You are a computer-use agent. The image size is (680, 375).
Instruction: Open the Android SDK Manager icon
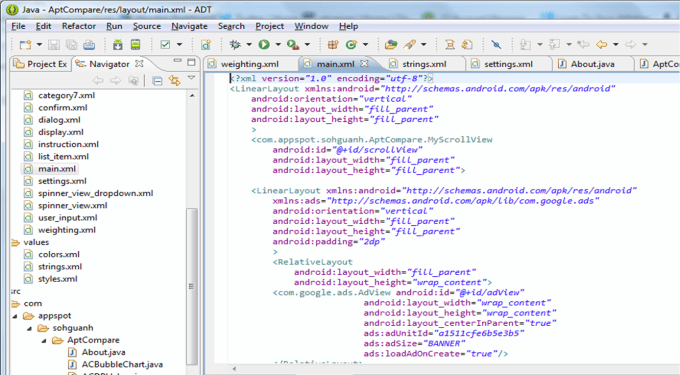(118, 45)
